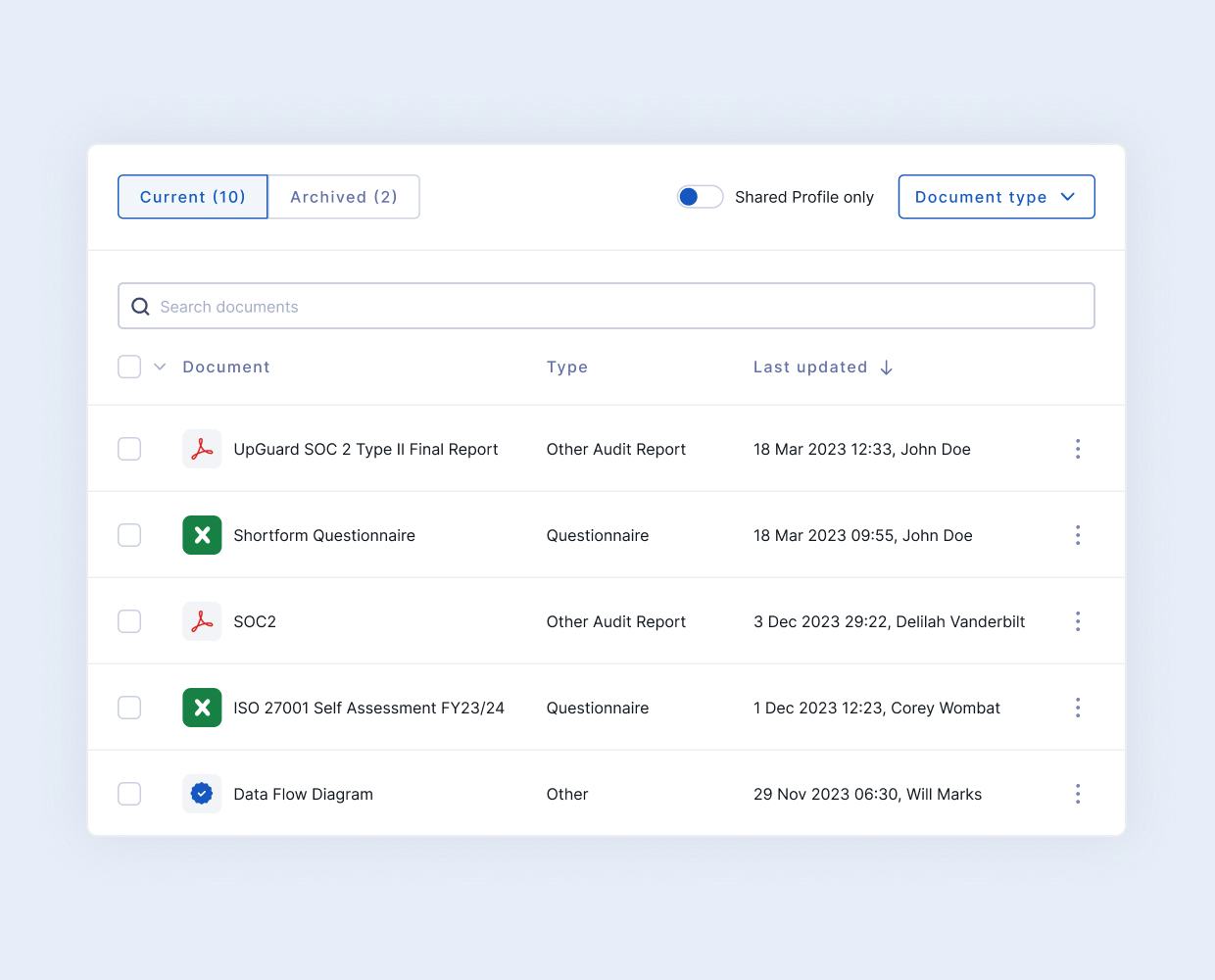The height and width of the screenshot is (980, 1215).
Task: Click the Excel icon next to Shortform Questionnaire
Action: coord(202,535)
